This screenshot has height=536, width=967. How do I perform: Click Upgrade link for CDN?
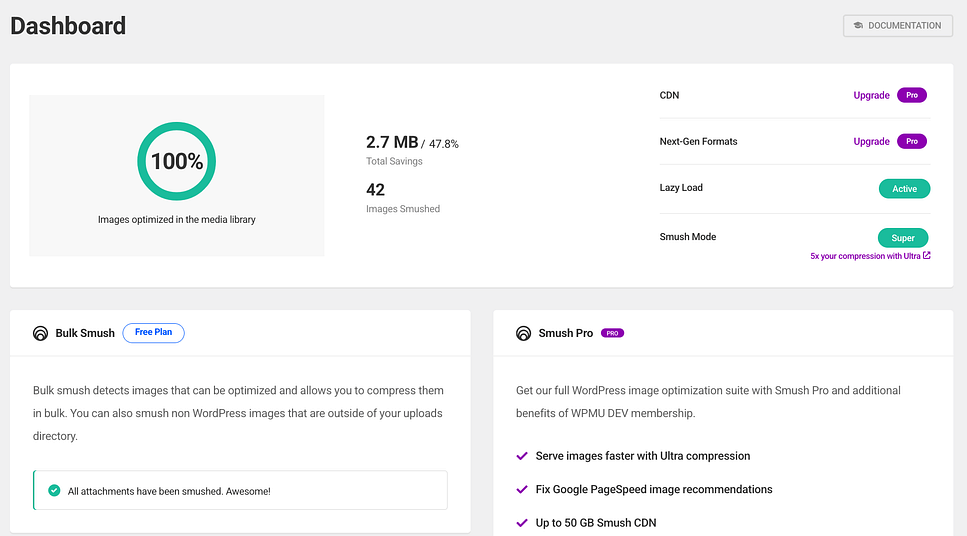(x=871, y=96)
